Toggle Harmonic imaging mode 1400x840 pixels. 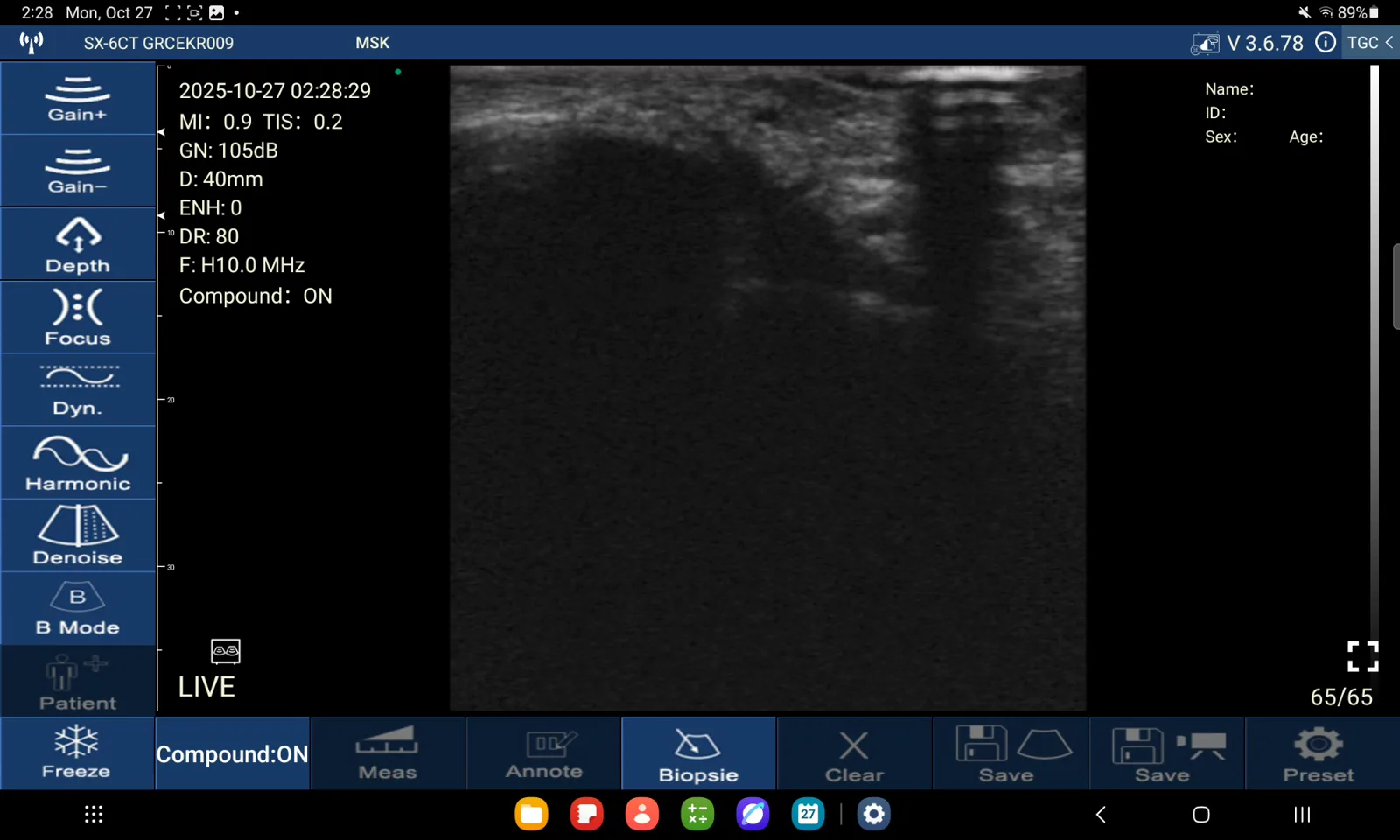click(78, 463)
